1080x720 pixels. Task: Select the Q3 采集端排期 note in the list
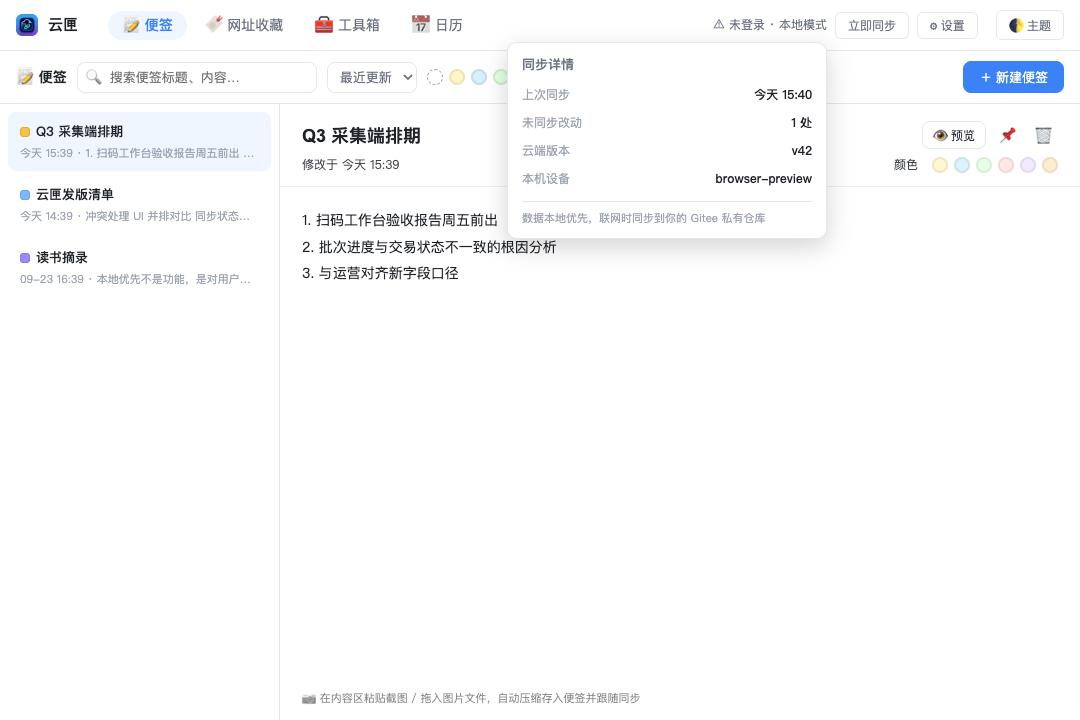[x=139, y=141]
